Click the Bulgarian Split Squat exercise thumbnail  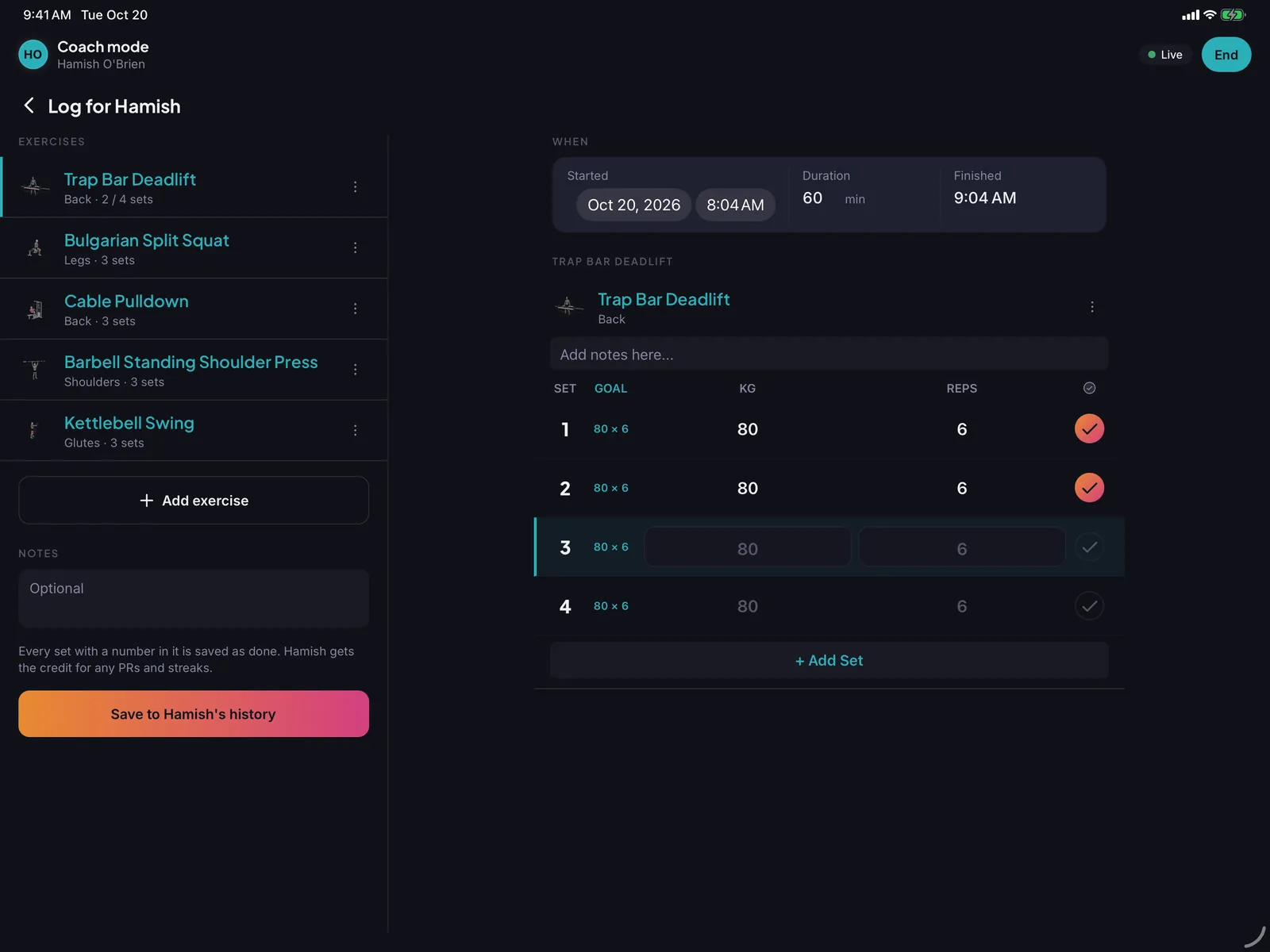pos(34,248)
